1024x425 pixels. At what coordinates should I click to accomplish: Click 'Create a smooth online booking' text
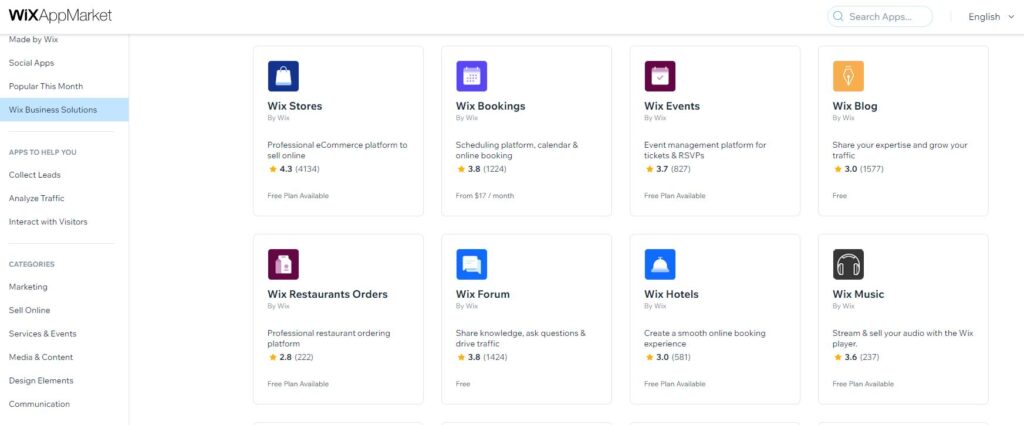[705, 338]
